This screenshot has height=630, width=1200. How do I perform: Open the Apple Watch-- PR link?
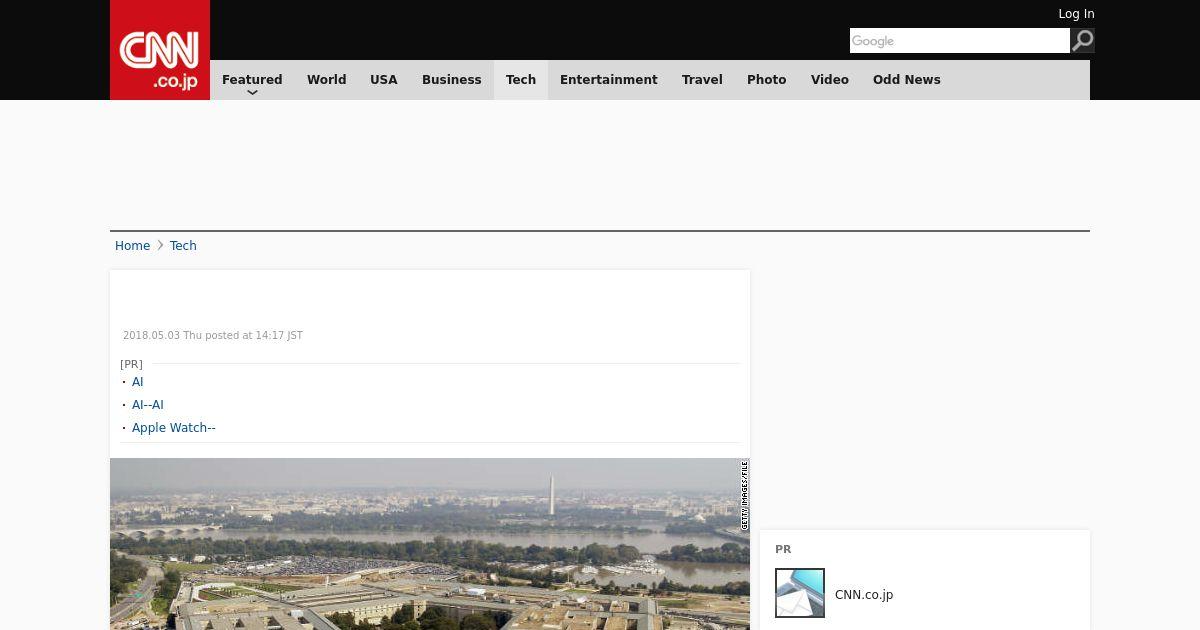pos(174,428)
